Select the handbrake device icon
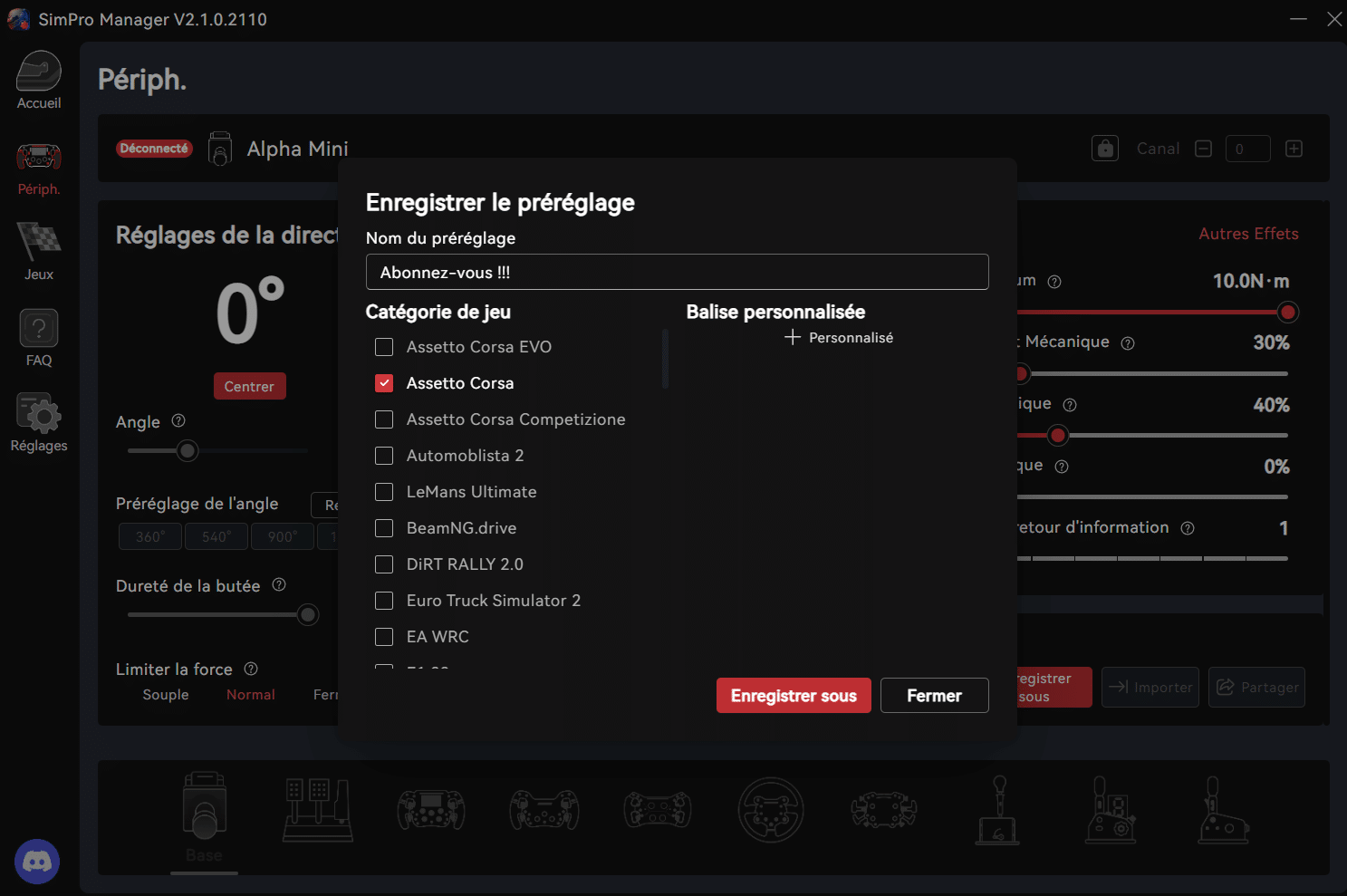Viewport: 1347px width, 896px height. pyautogui.click(x=997, y=809)
